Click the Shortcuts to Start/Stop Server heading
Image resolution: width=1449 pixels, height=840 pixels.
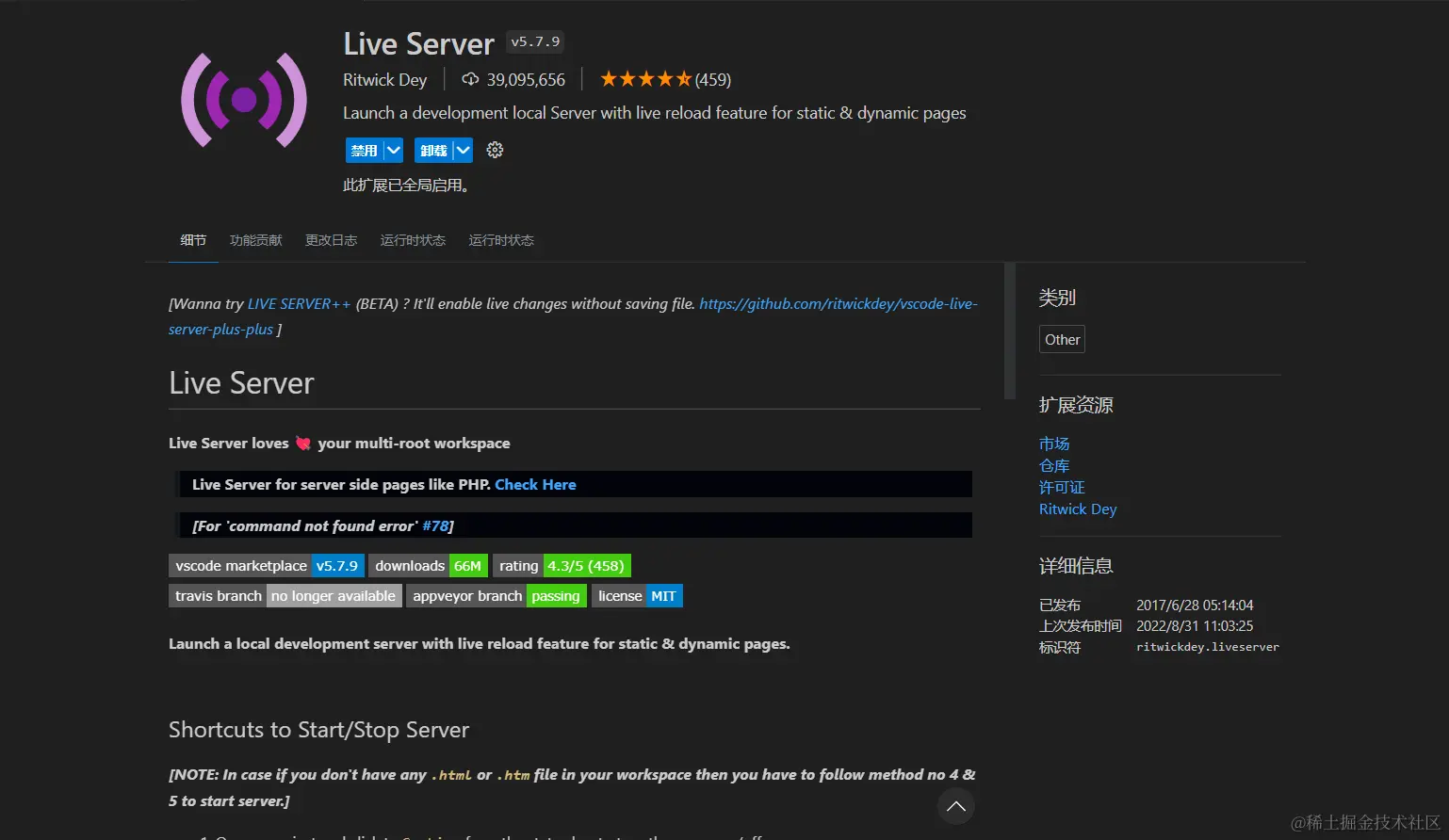[x=318, y=730]
